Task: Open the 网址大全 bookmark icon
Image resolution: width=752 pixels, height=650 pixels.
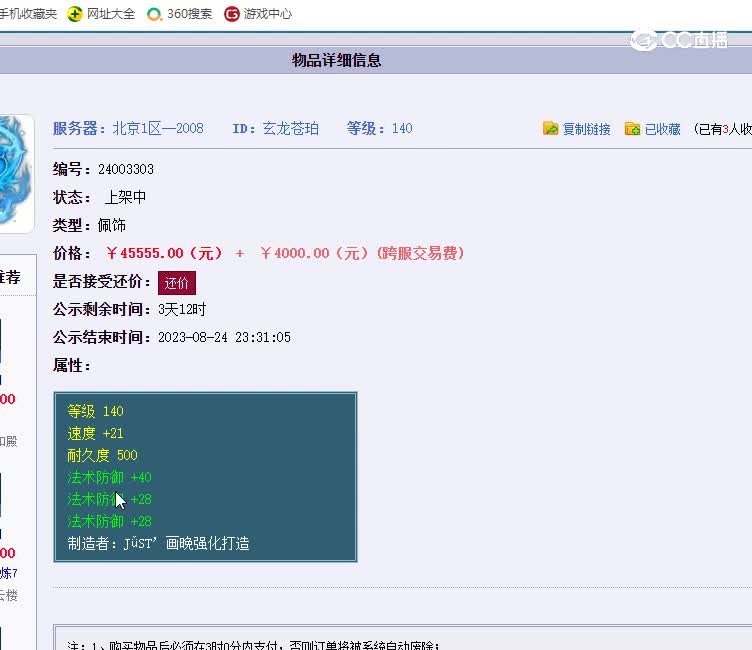Action: (74, 14)
